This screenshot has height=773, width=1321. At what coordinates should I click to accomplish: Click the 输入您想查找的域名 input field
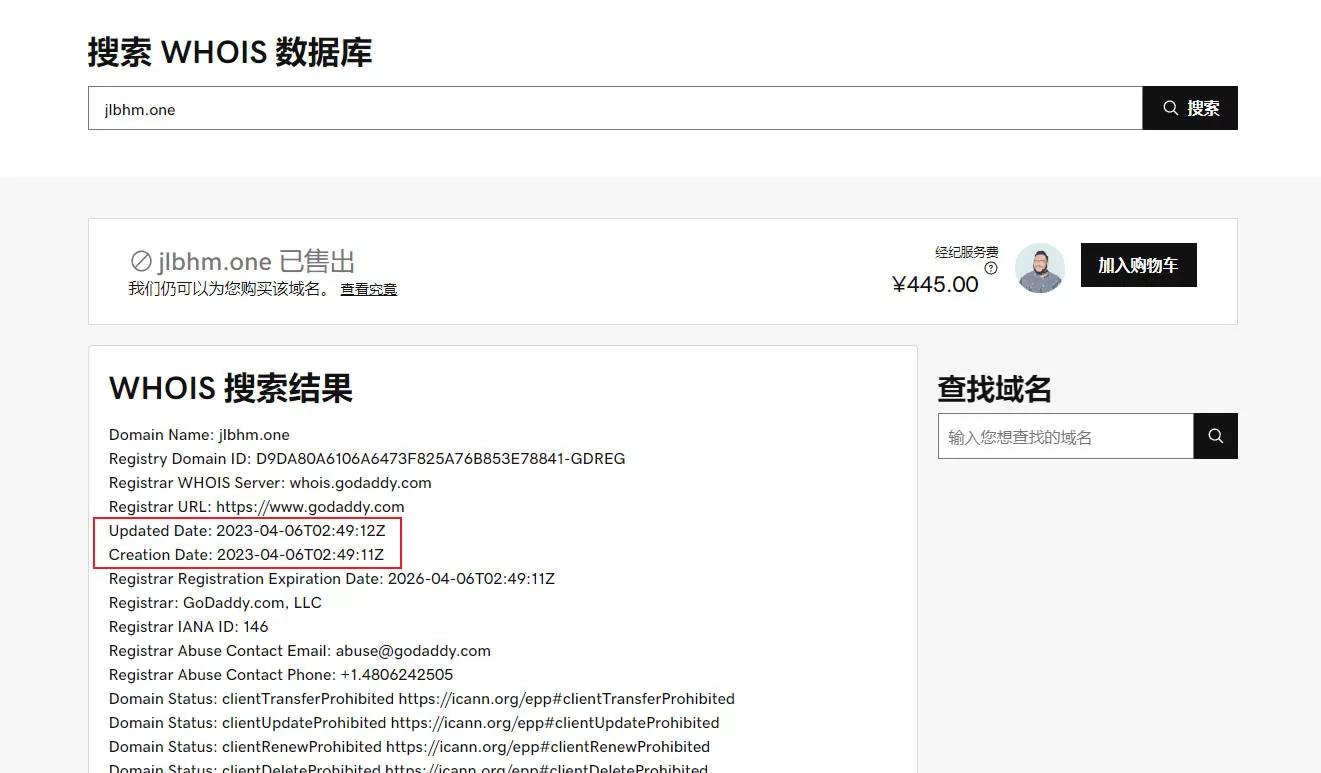pos(1065,437)
